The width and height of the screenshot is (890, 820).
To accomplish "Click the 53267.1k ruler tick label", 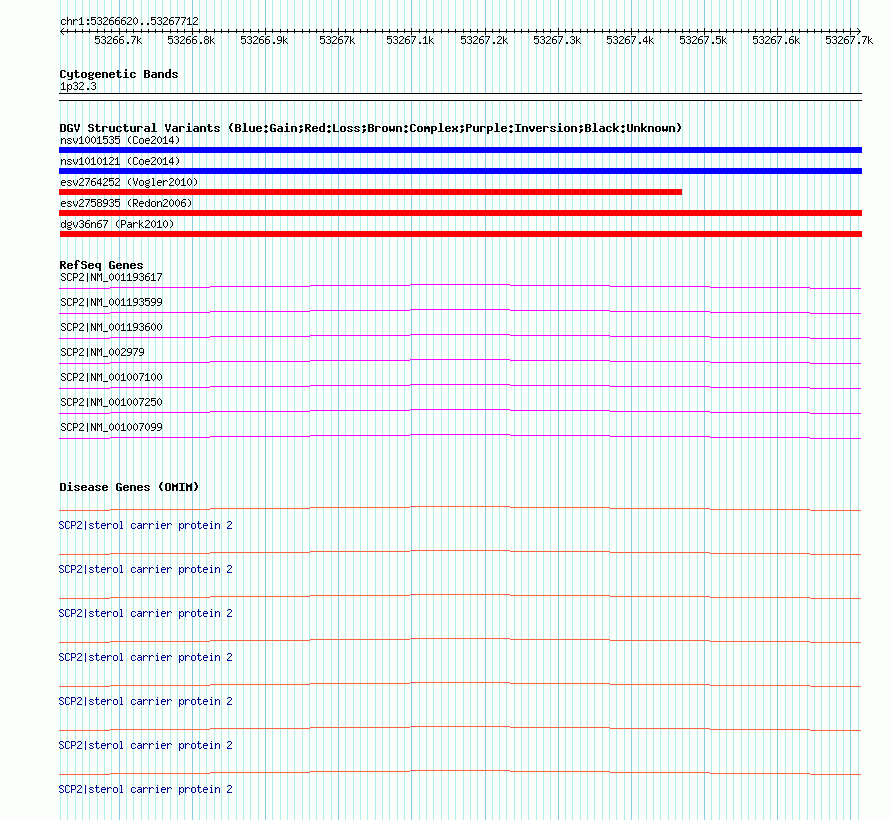I will point(410,40).
